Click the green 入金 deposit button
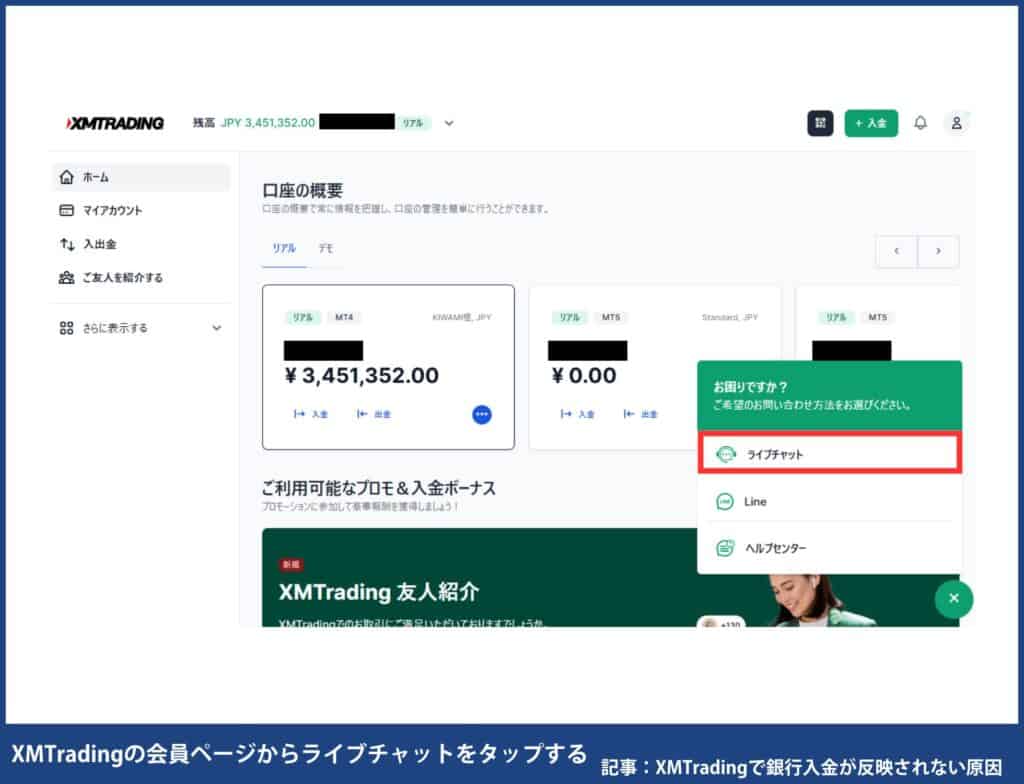This screenshot has height=784, width=1024. (x=871, y=123)
